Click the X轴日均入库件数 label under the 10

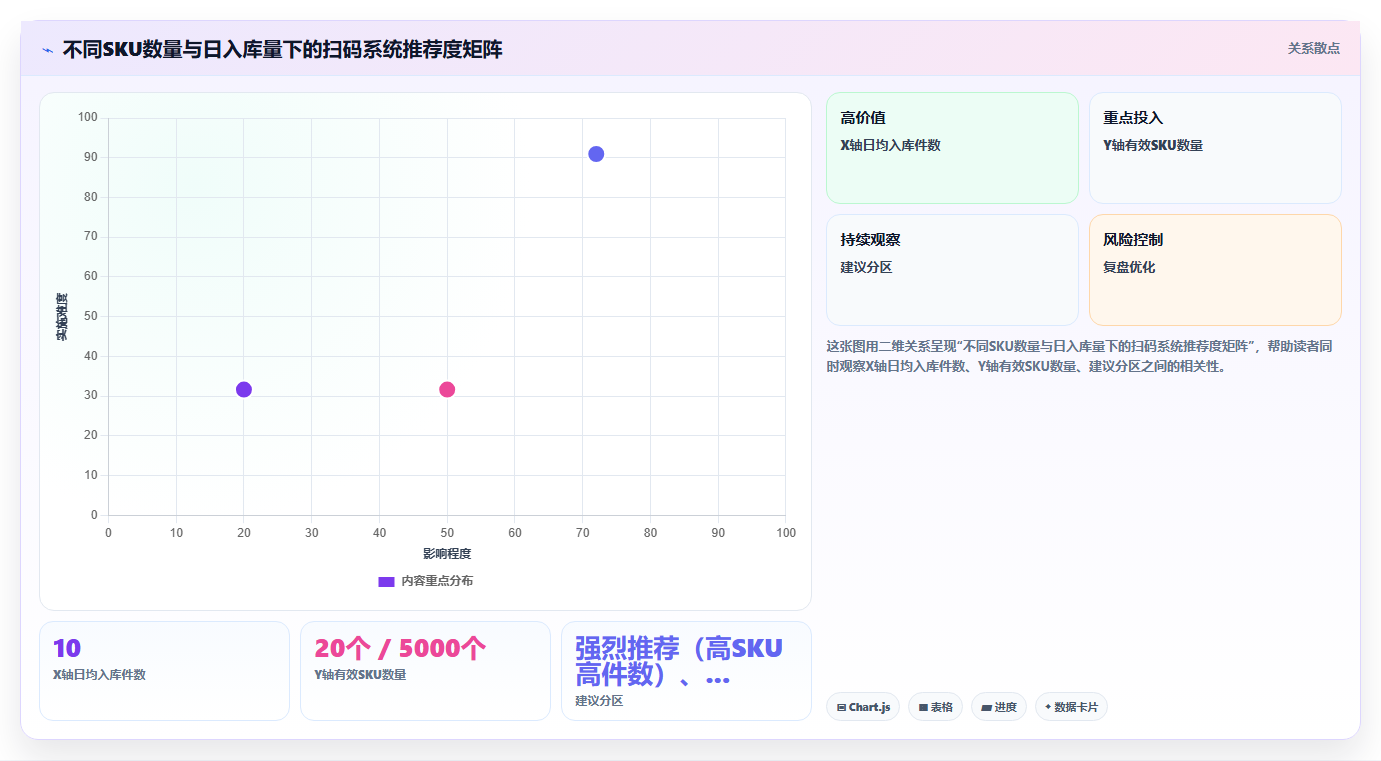tap(99, 675)
